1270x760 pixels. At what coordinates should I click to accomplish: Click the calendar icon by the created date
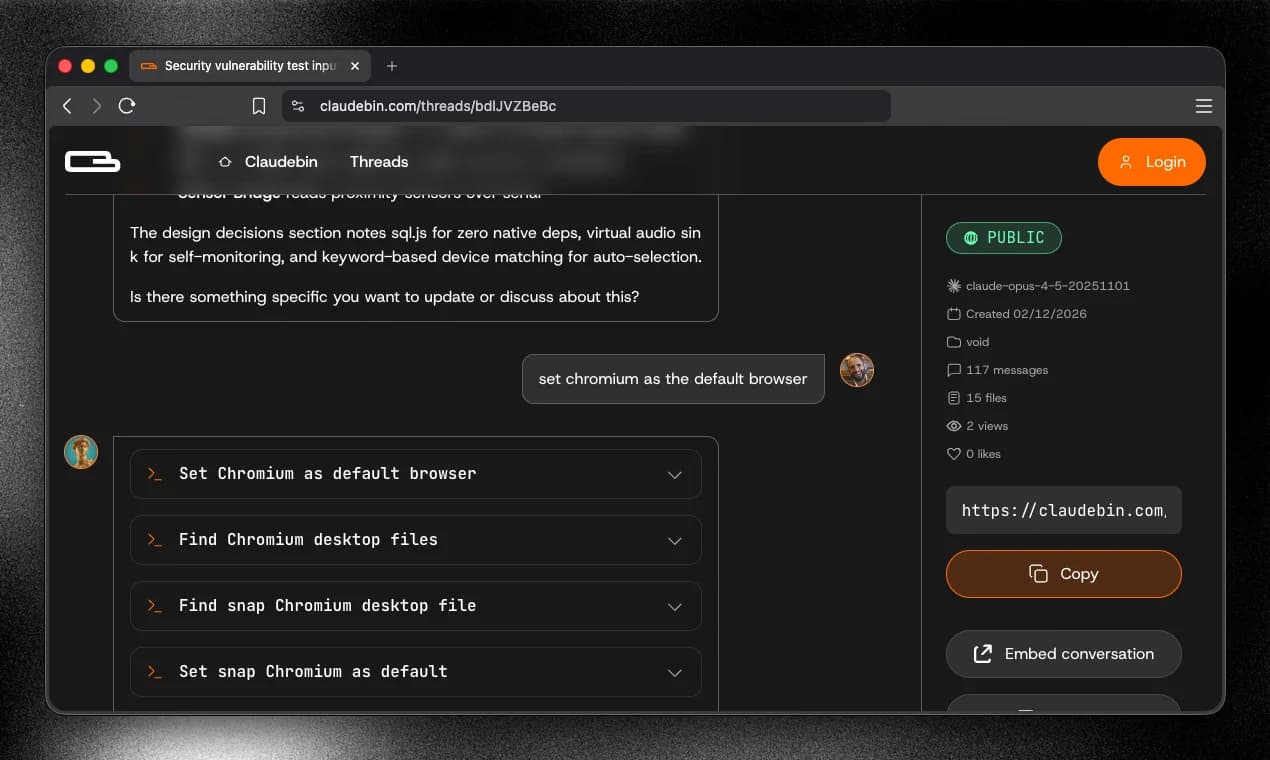953,313
